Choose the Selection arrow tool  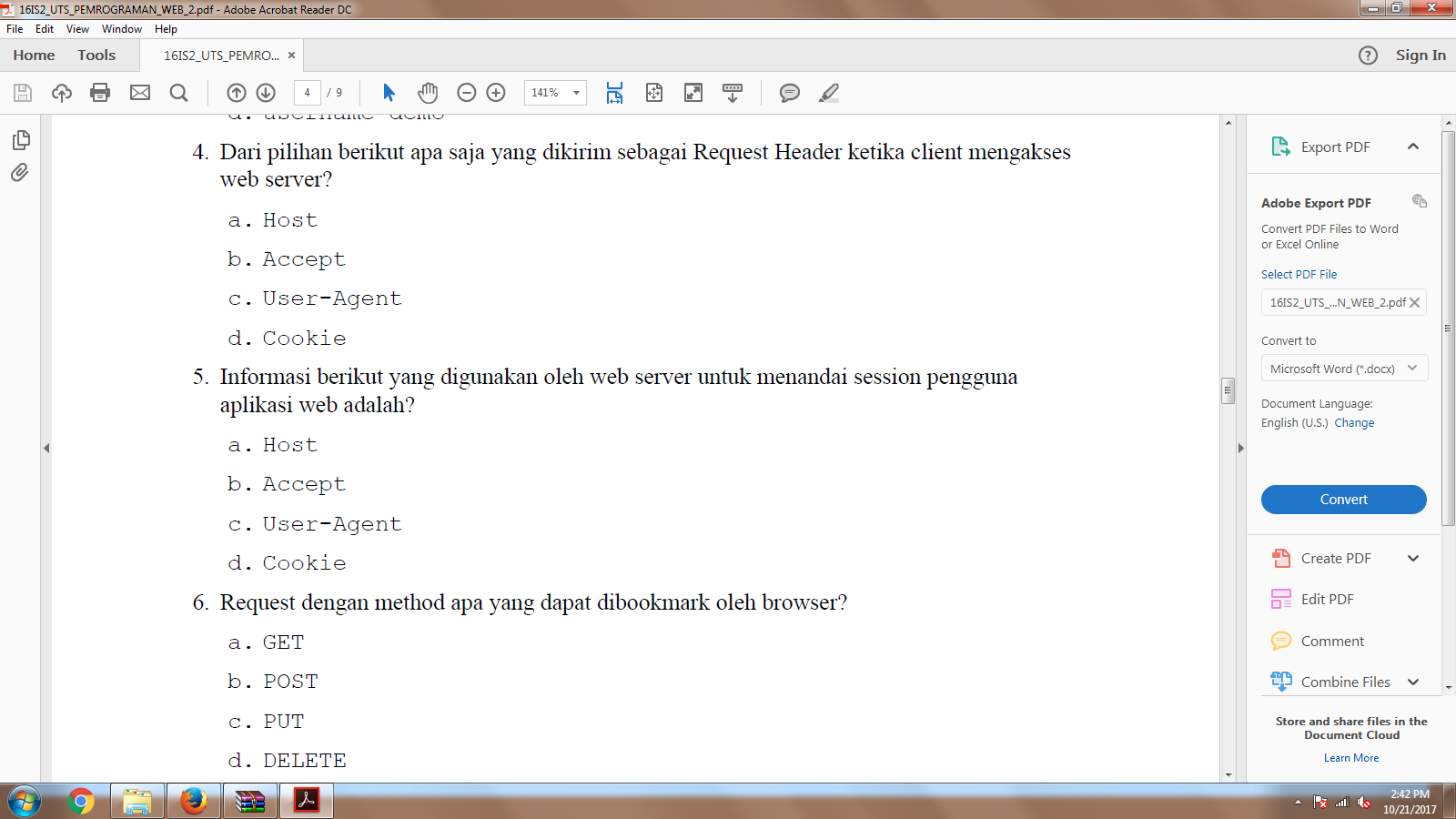pyautogui.click(x=389, y=93)
